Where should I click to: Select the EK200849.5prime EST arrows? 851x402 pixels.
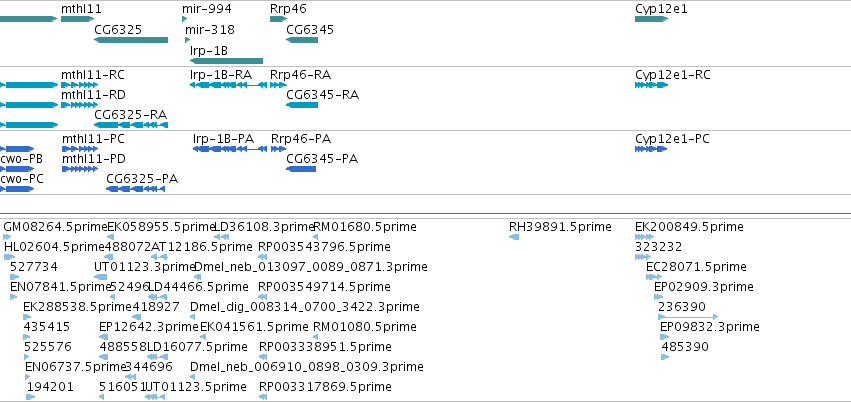click(644, 237)
